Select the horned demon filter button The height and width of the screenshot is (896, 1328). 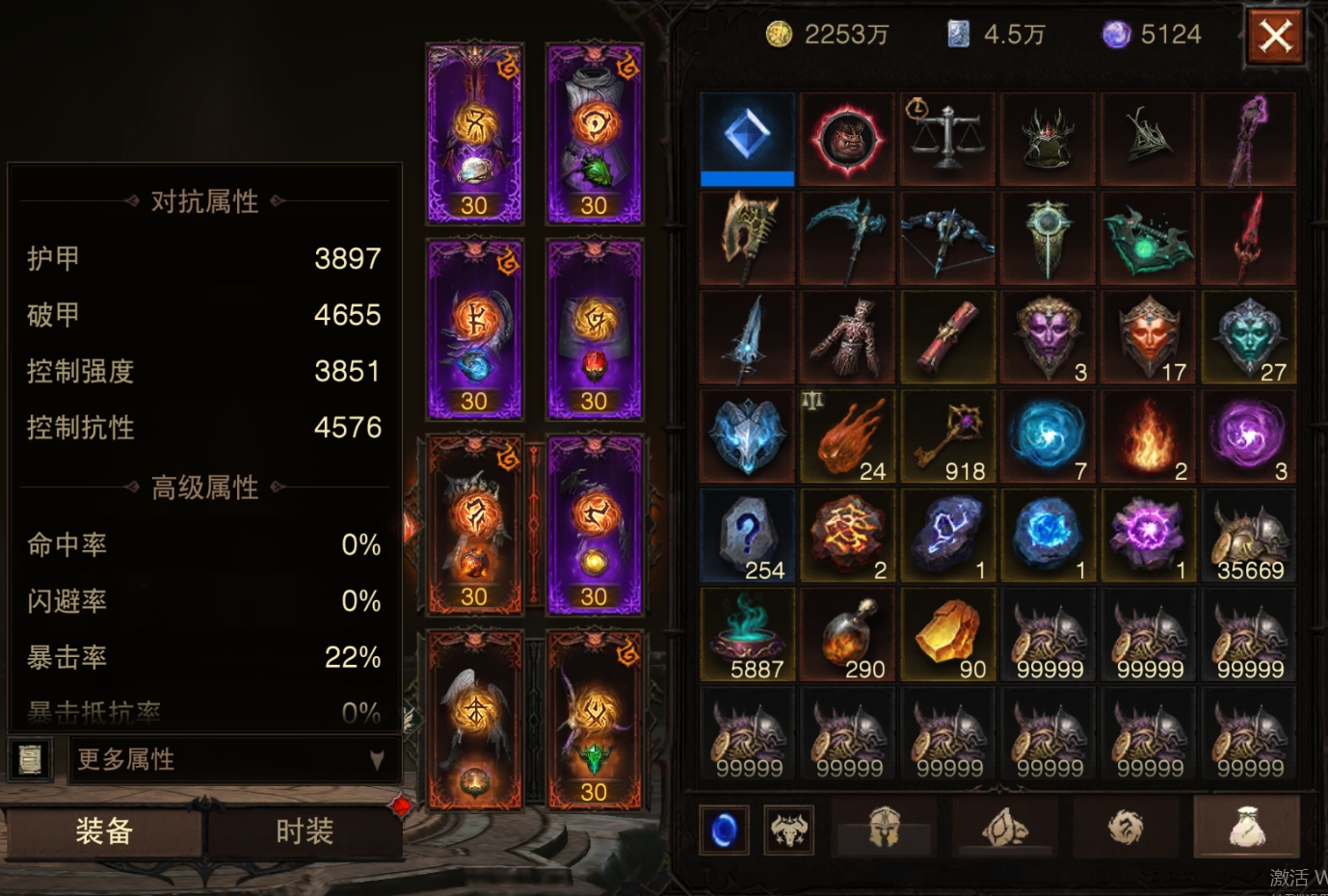click(788, 830)
